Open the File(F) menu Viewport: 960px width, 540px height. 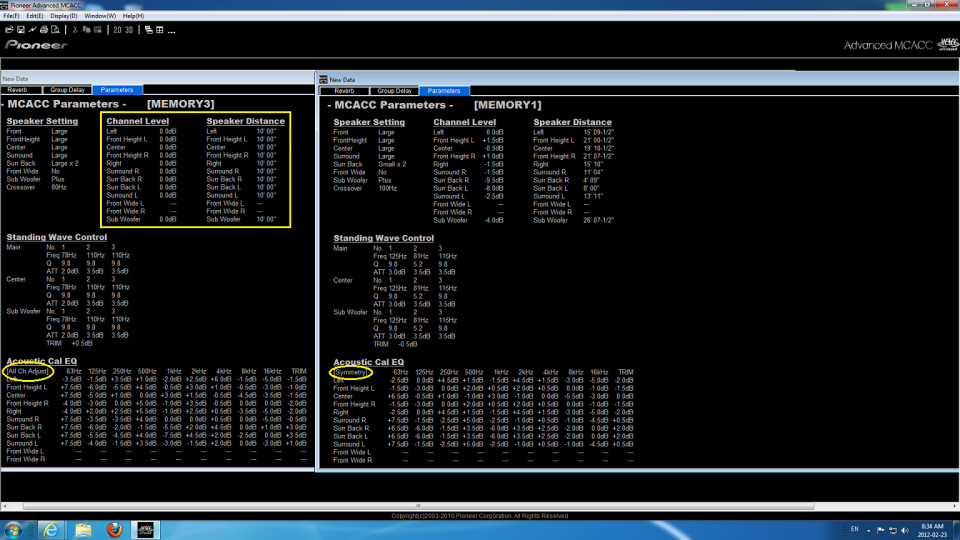pos(11,16)
